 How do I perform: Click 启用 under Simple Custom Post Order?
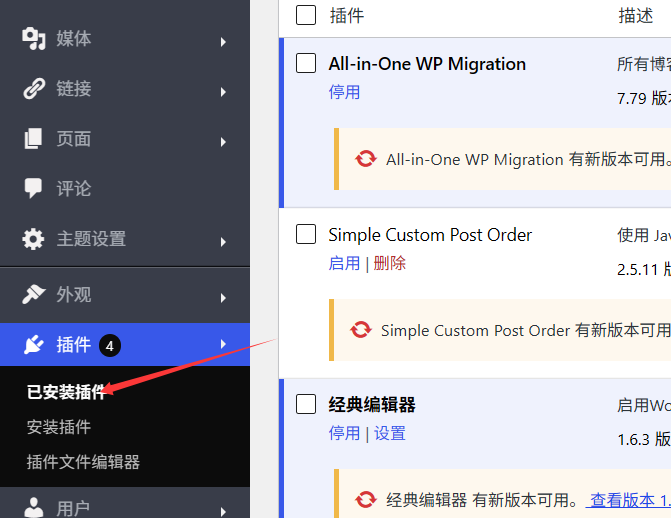344,263
